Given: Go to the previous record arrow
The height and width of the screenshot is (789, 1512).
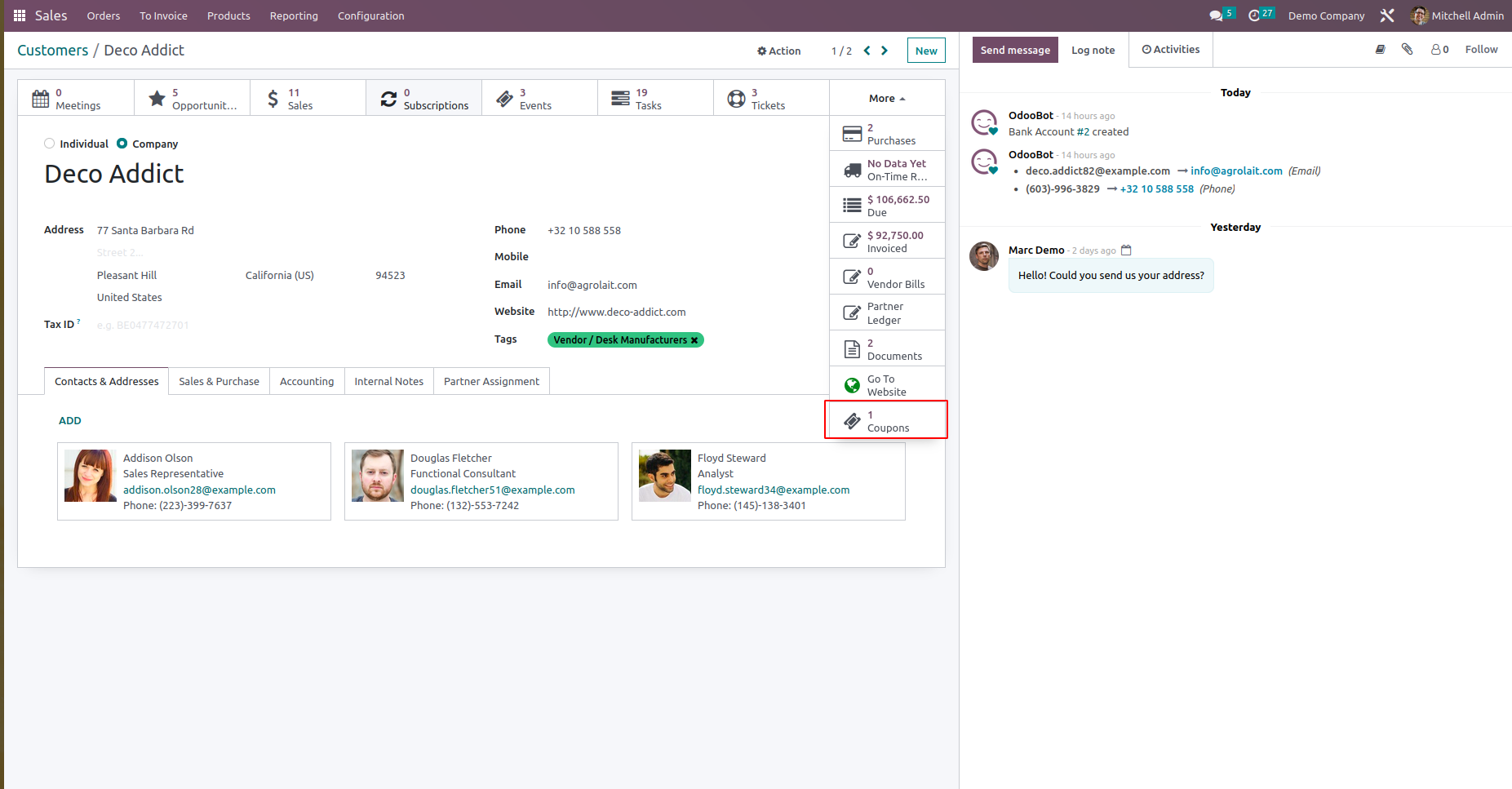Looking at the screenshot, I should [x=867, y=51].
